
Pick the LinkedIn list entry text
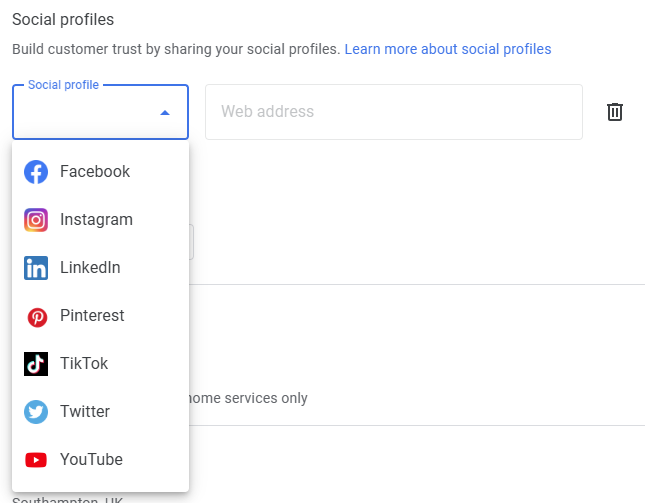point(90,268)
